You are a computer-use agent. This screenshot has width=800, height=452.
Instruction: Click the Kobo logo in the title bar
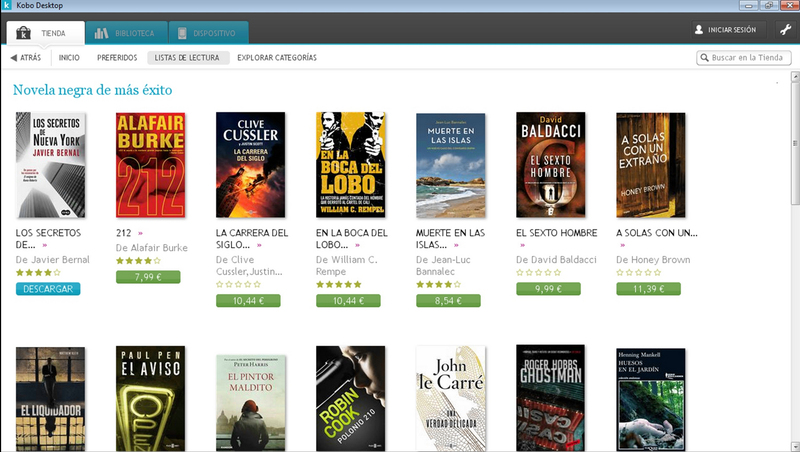[7, 5]
